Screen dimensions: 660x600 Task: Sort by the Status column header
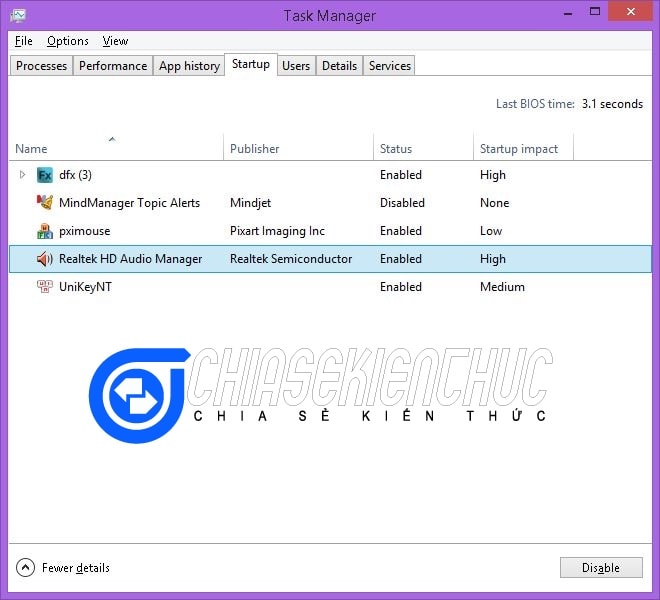423,148
